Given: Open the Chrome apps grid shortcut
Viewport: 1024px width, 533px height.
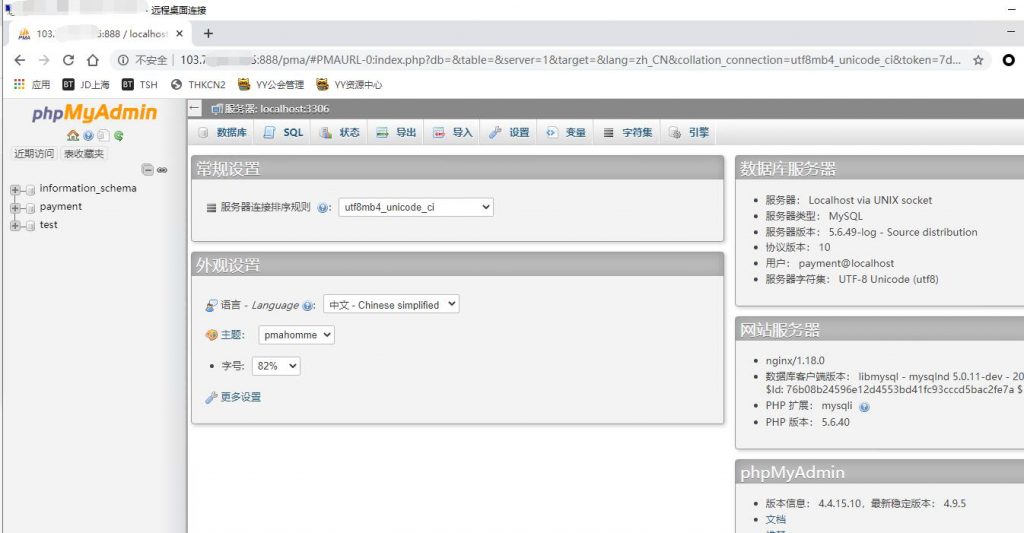Looking at the screenshot, I should tap(19, 84).
